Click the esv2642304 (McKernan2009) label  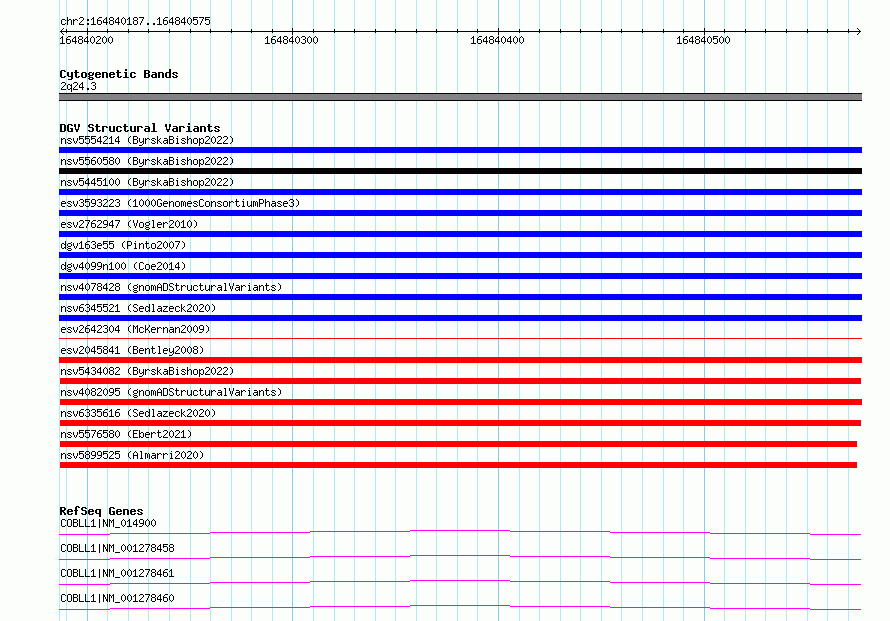tap(135, 329)
